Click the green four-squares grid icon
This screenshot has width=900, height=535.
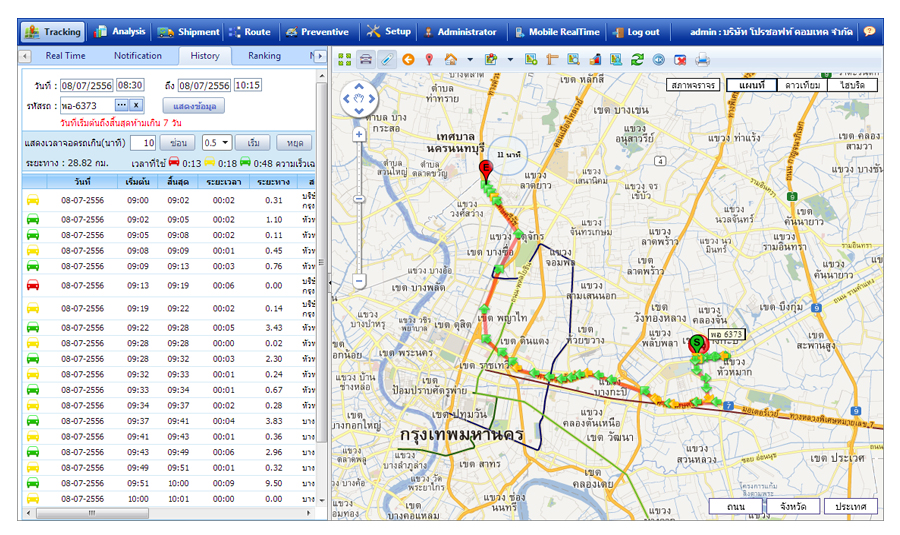pyautogui.click(x=344, y=59)
